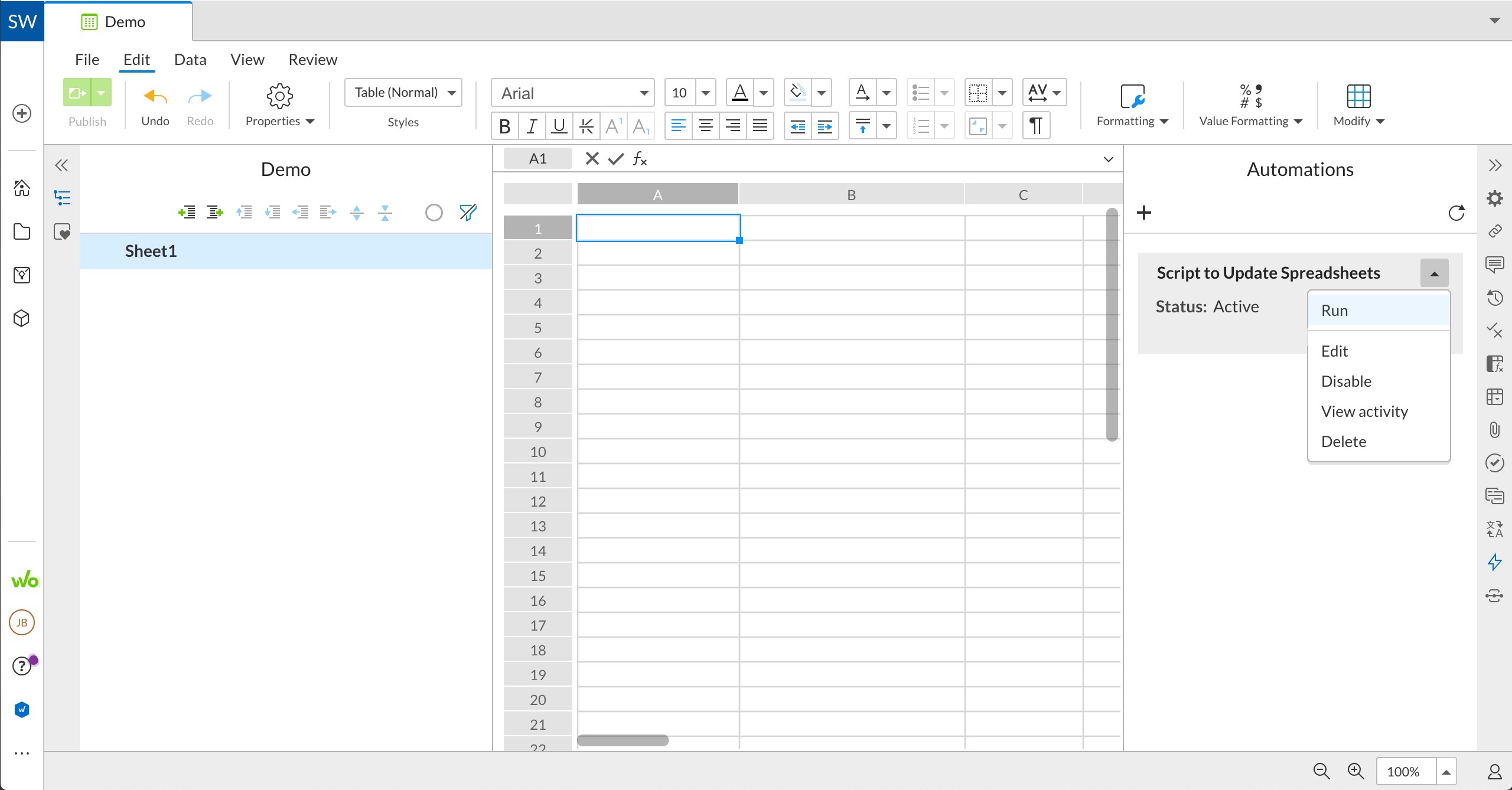Refresh the Automations panel
The height and width of the screenshot is (790, 1512).
(1456, 213)
